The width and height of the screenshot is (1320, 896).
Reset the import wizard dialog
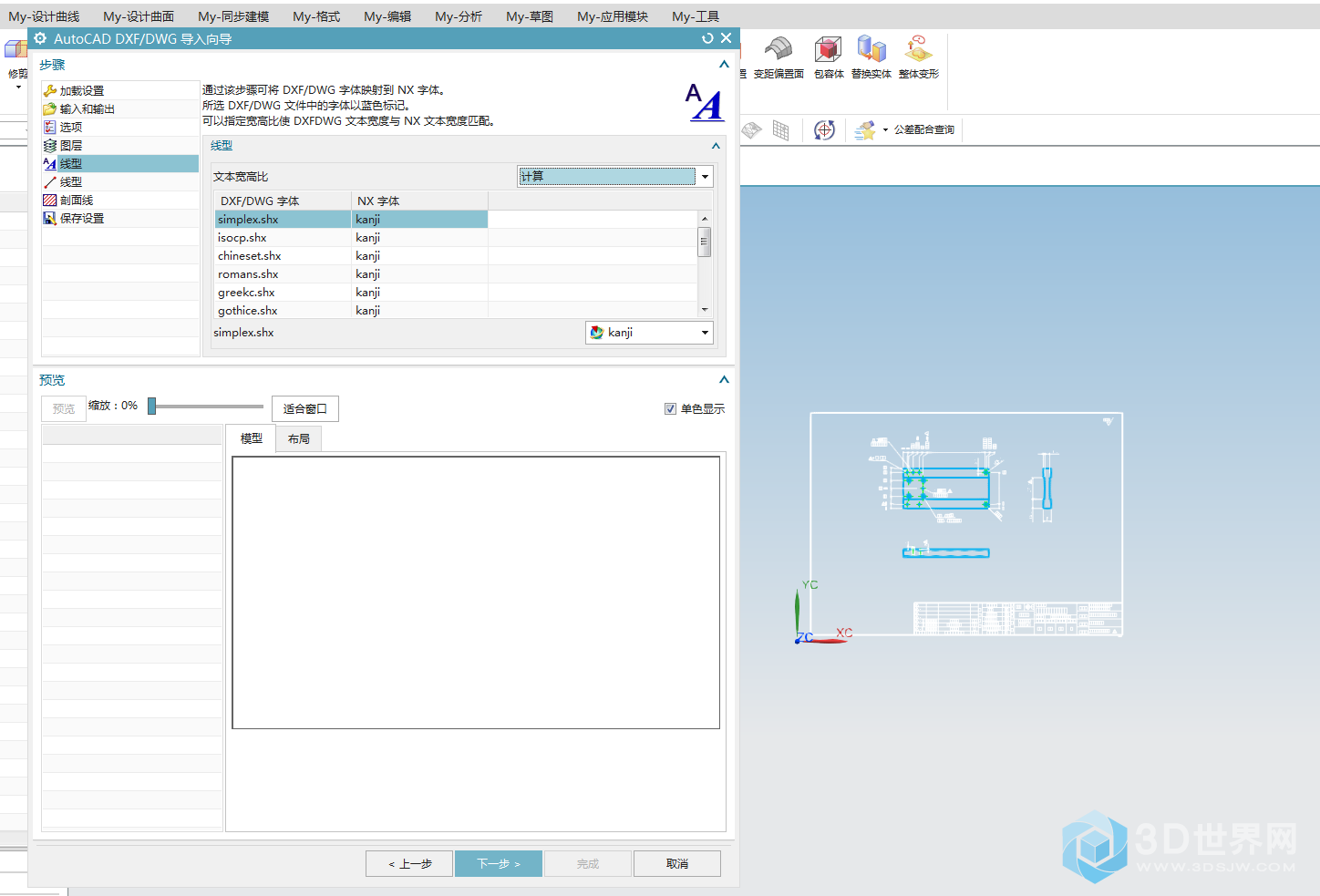pos(707,38)
